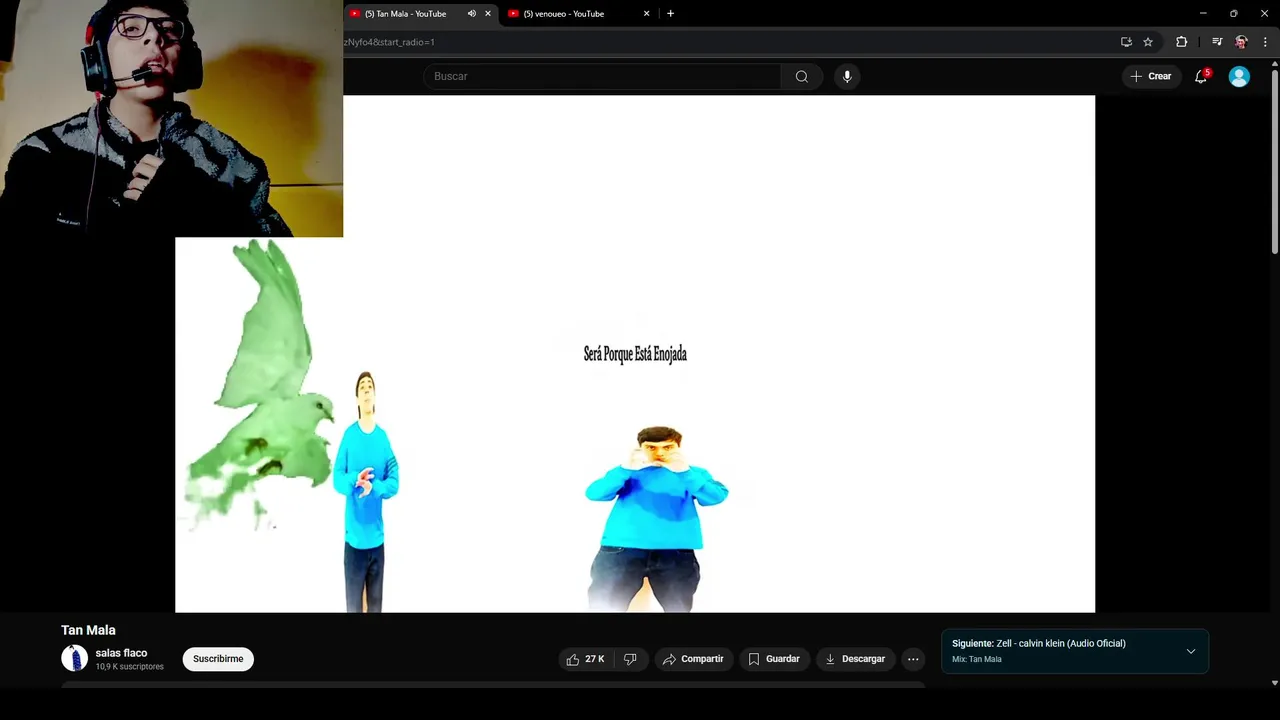Open the media controls music-note icon

1217,42
